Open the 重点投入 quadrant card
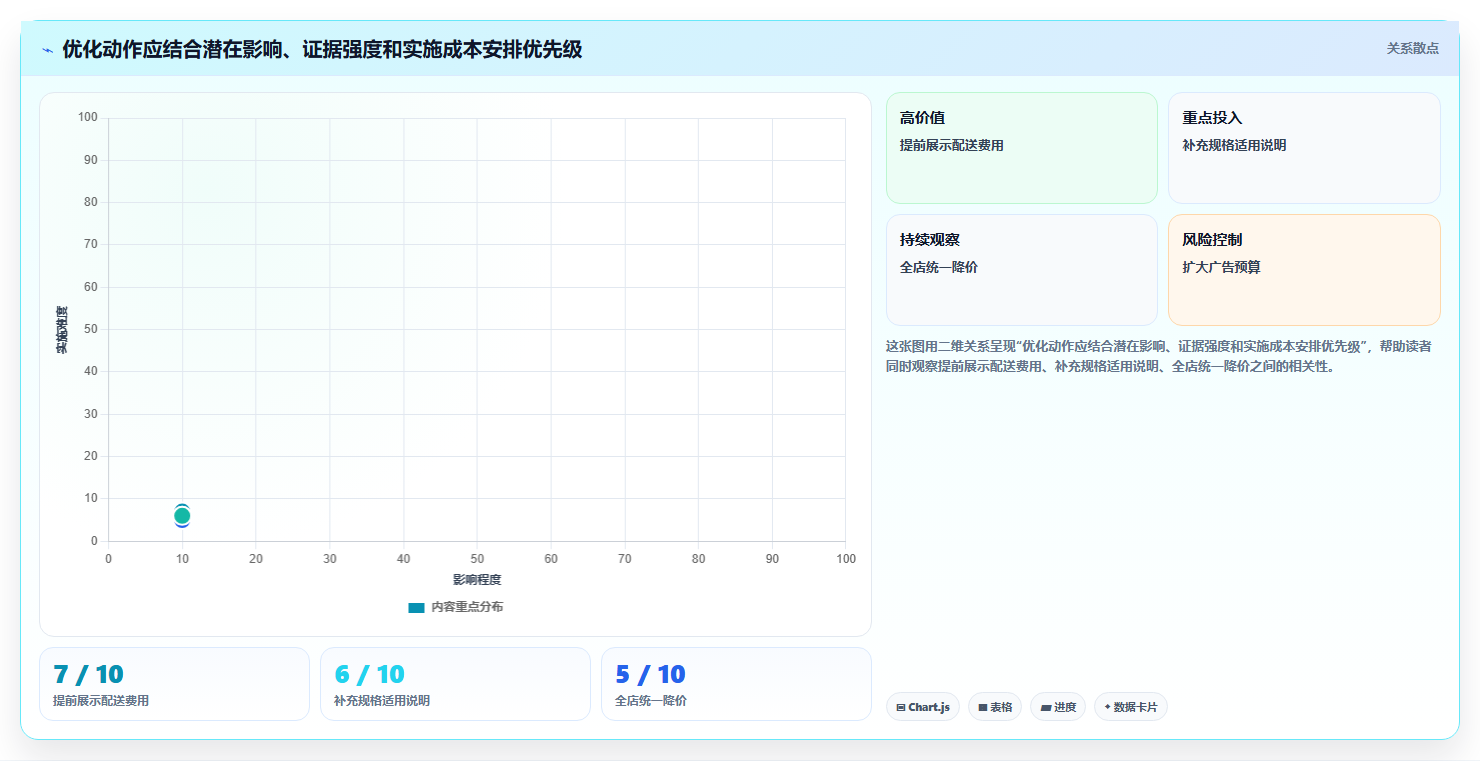1480x761 pixels. point(1304,148)
